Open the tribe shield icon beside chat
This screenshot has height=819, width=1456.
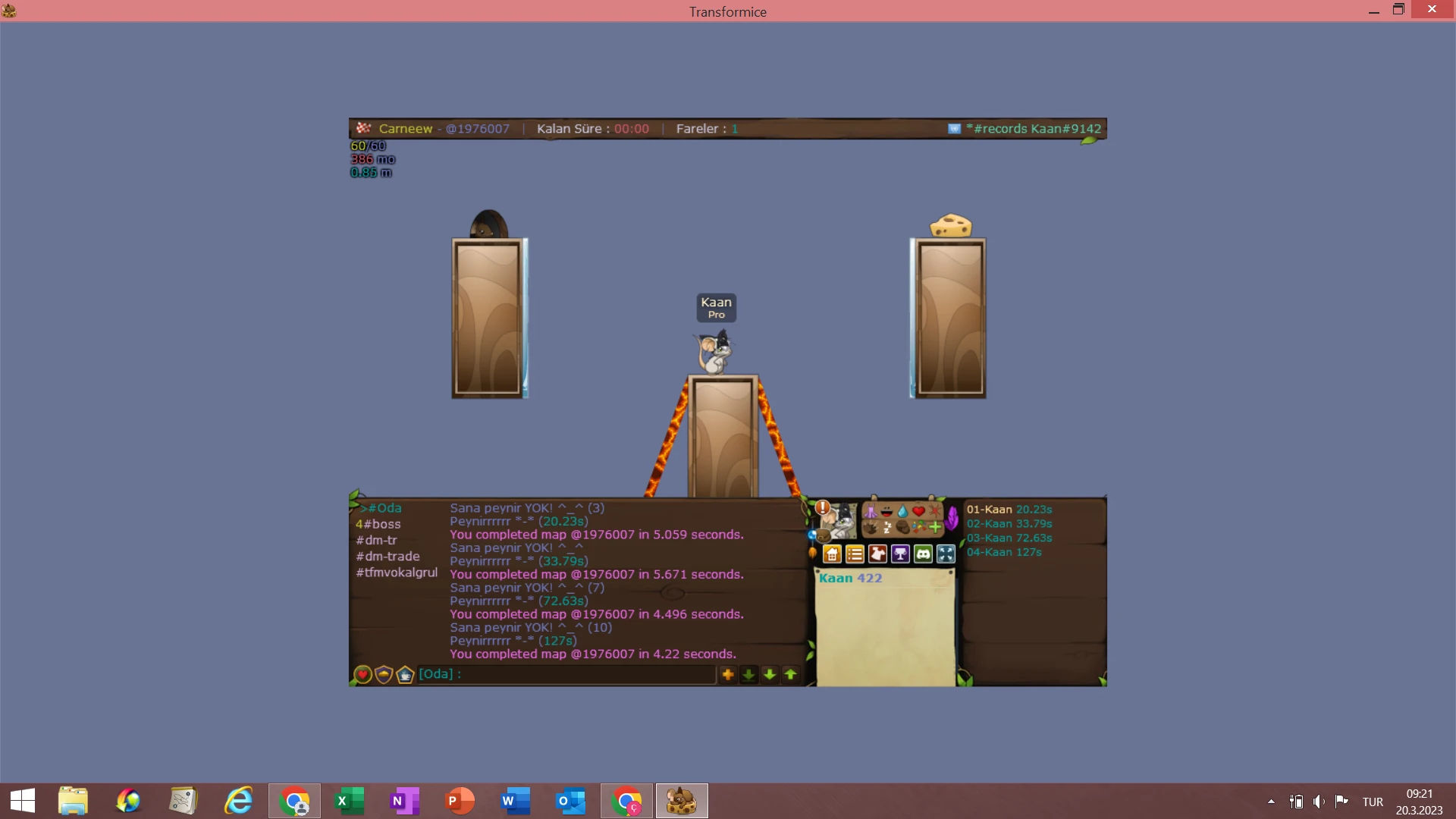tap(384, 675)
